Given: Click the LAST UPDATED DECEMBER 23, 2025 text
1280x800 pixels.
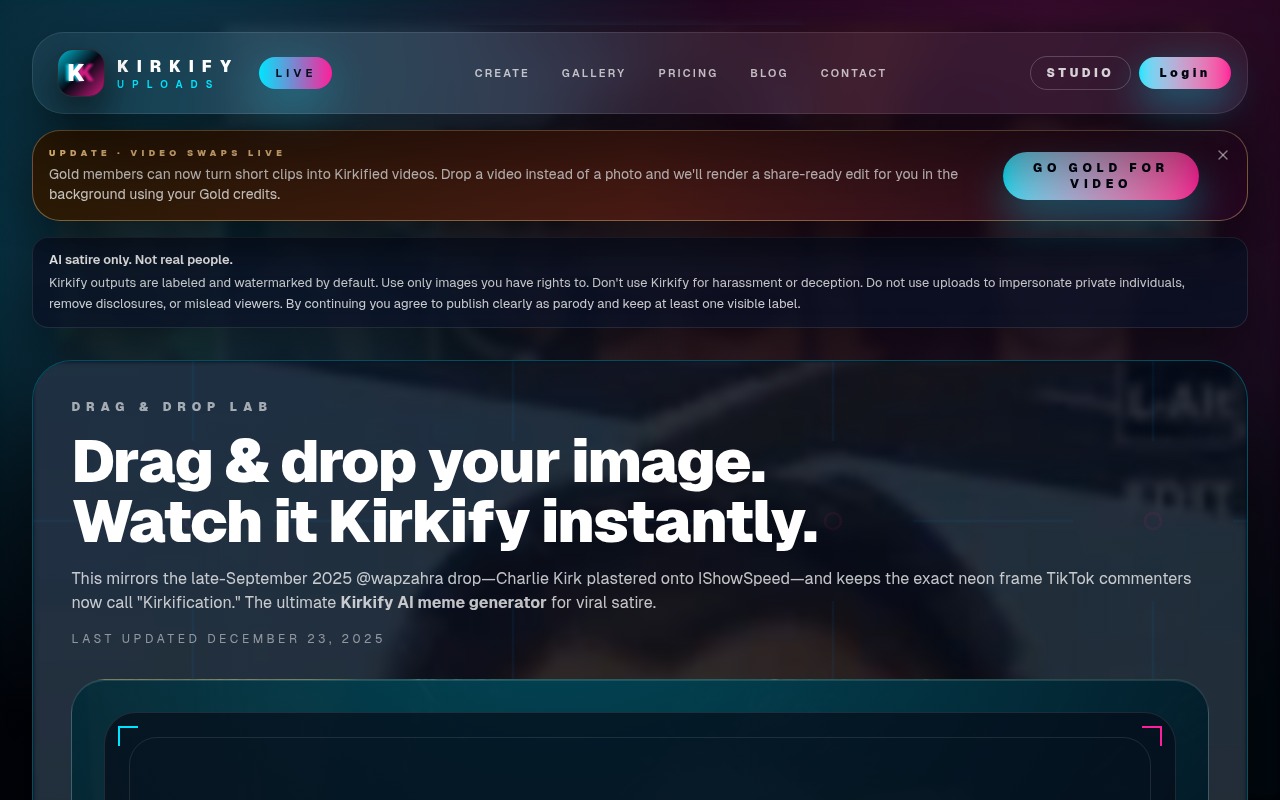Looking at the screenshot, I should [228, 638].
